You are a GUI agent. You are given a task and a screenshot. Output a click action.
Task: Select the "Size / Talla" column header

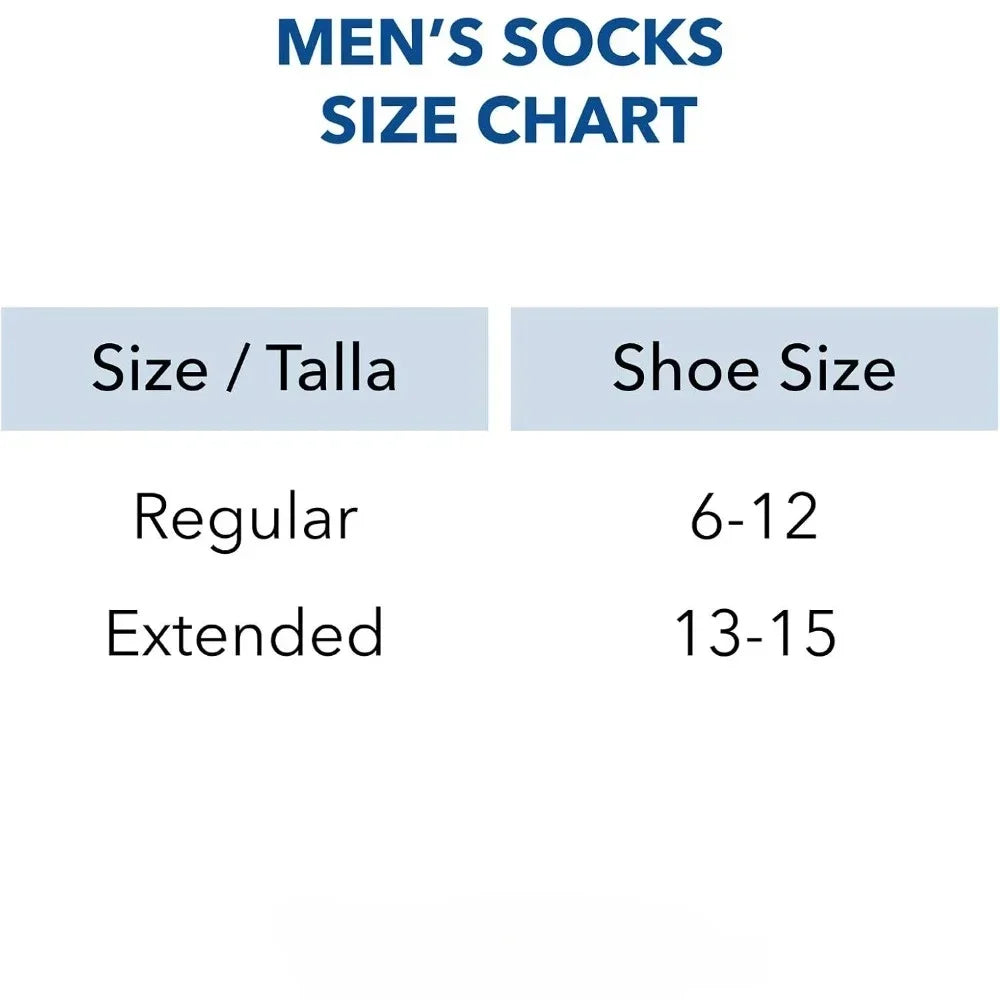click(244, 368)
